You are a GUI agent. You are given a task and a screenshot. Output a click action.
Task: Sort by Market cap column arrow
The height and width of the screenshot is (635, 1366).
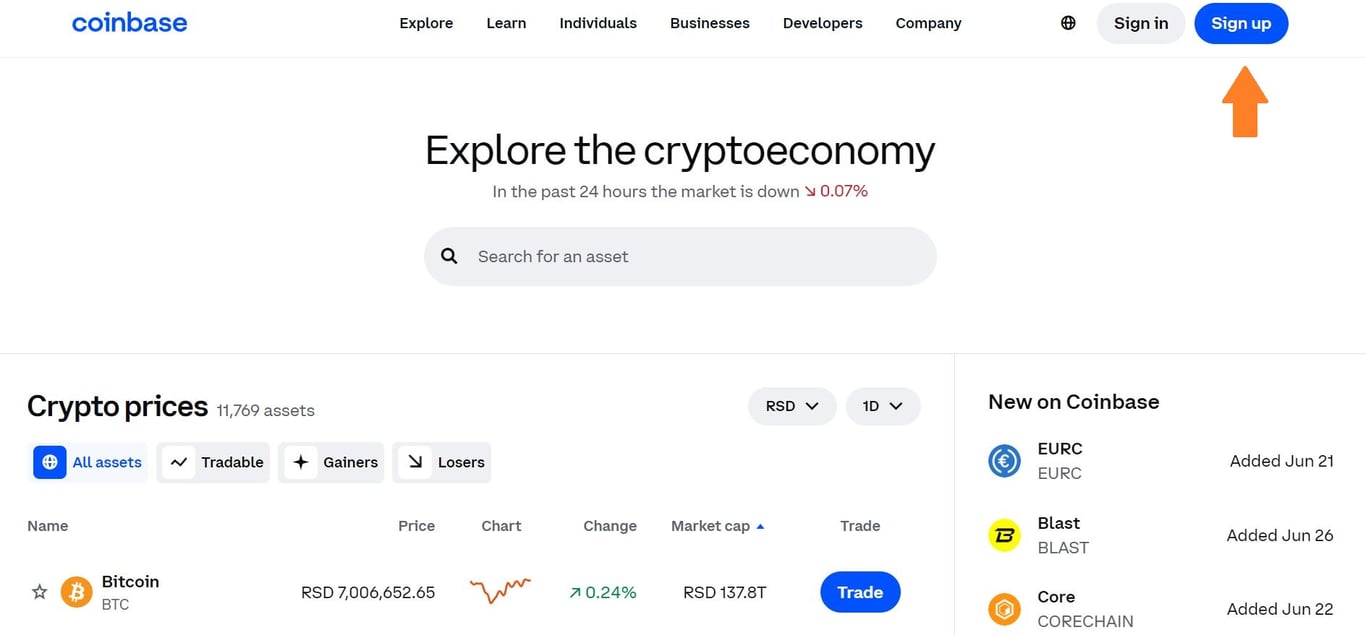click(x=759, y=525)
